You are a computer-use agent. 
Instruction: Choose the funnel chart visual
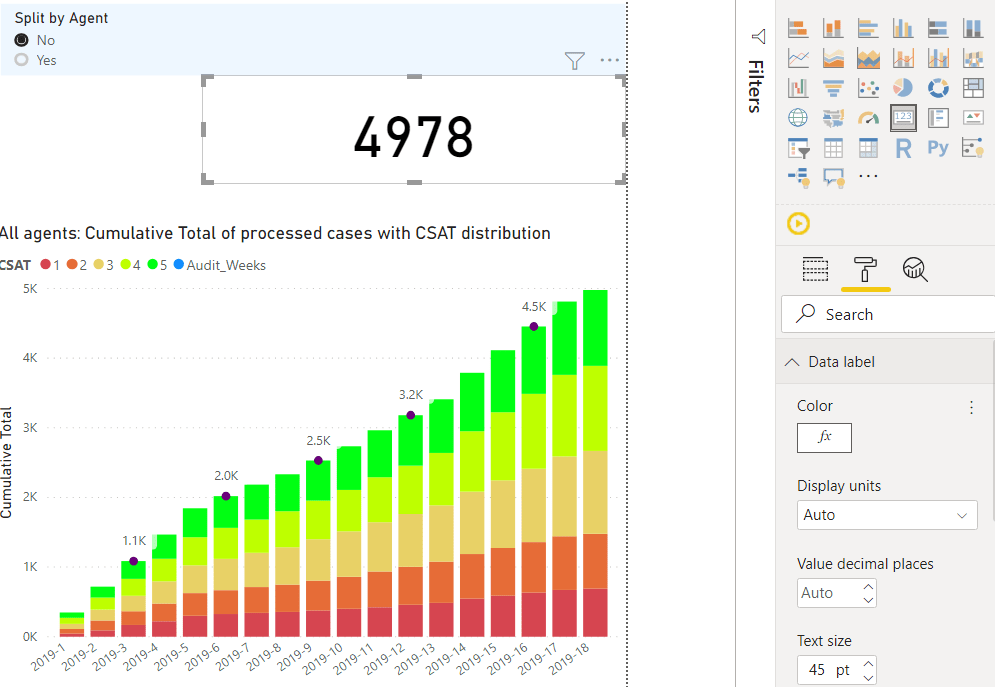[x=833, y=89]
